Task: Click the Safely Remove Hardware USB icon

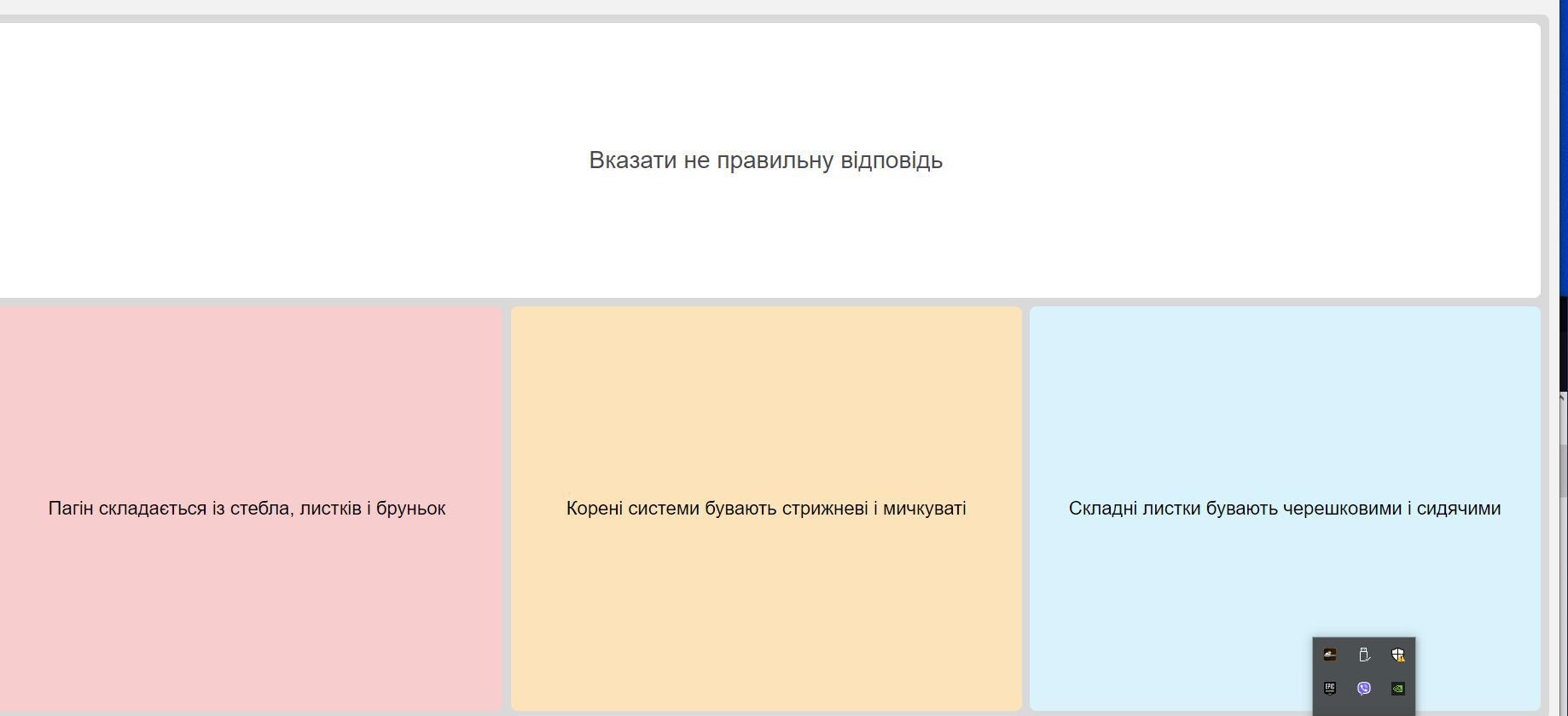Action: (1363, 655)
